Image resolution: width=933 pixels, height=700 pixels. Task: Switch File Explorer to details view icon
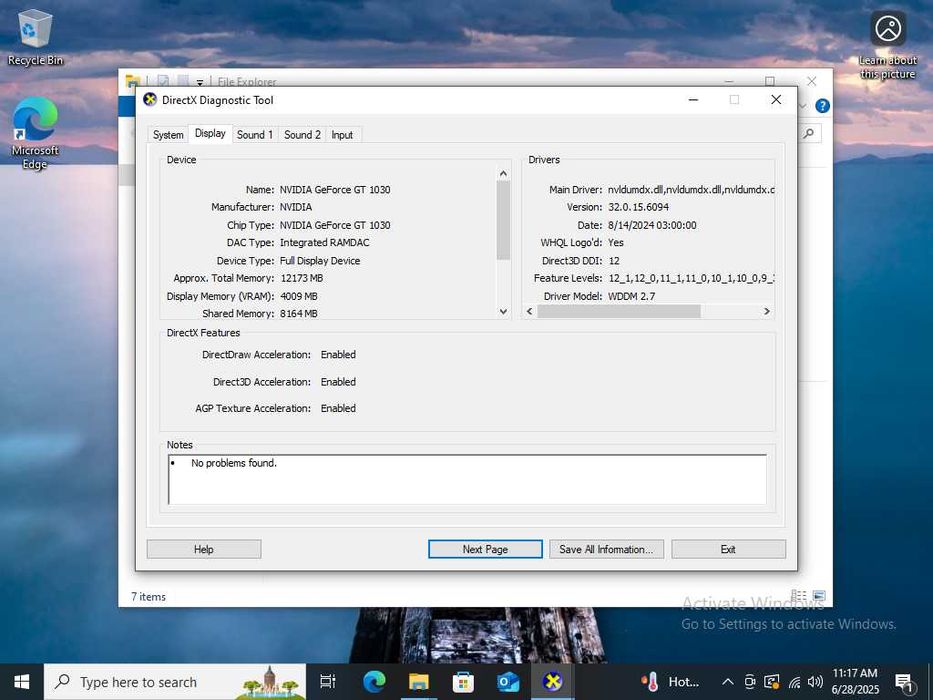pos(799,595)
